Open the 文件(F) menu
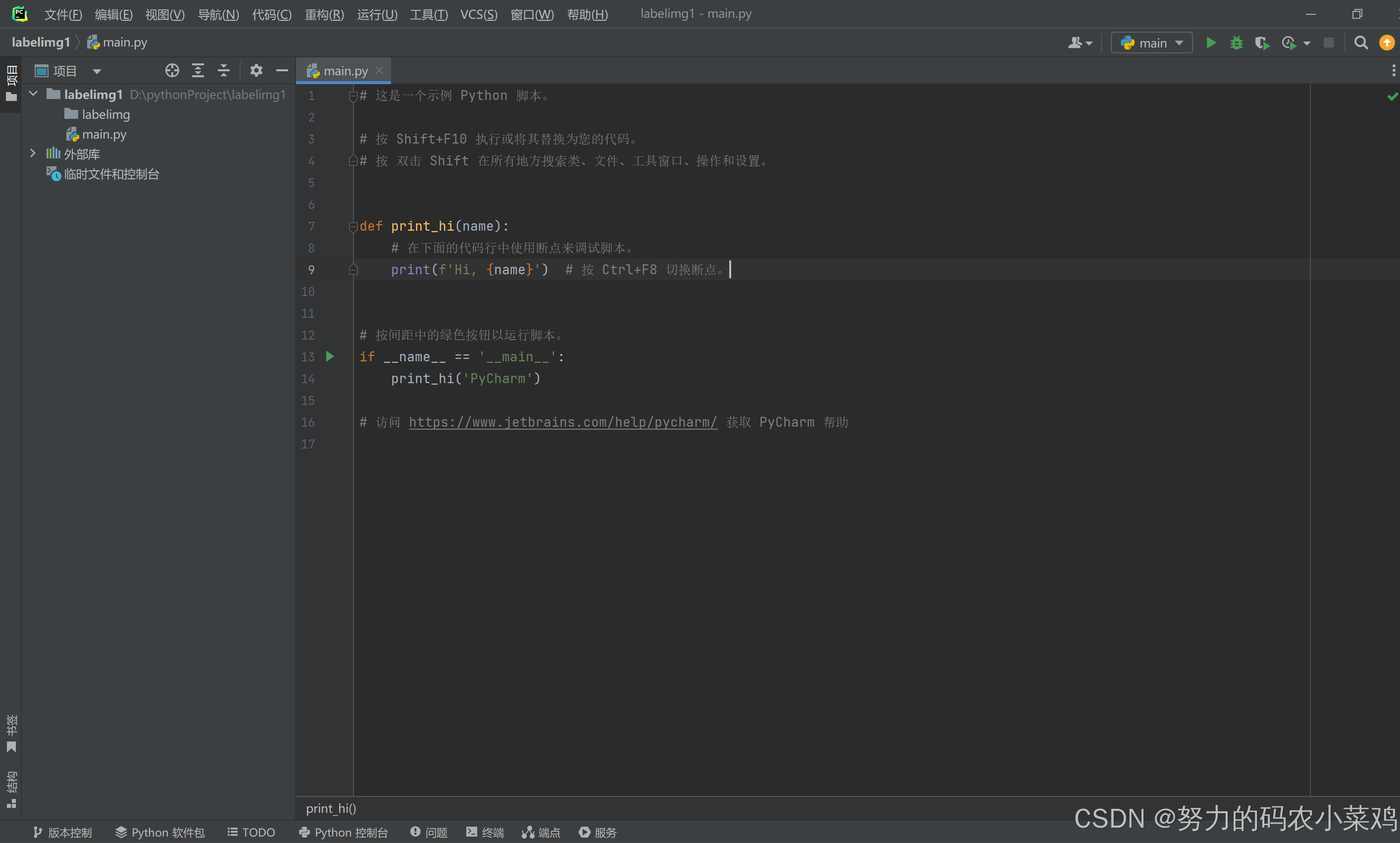 pyautogui.click(x=63, y=14)
